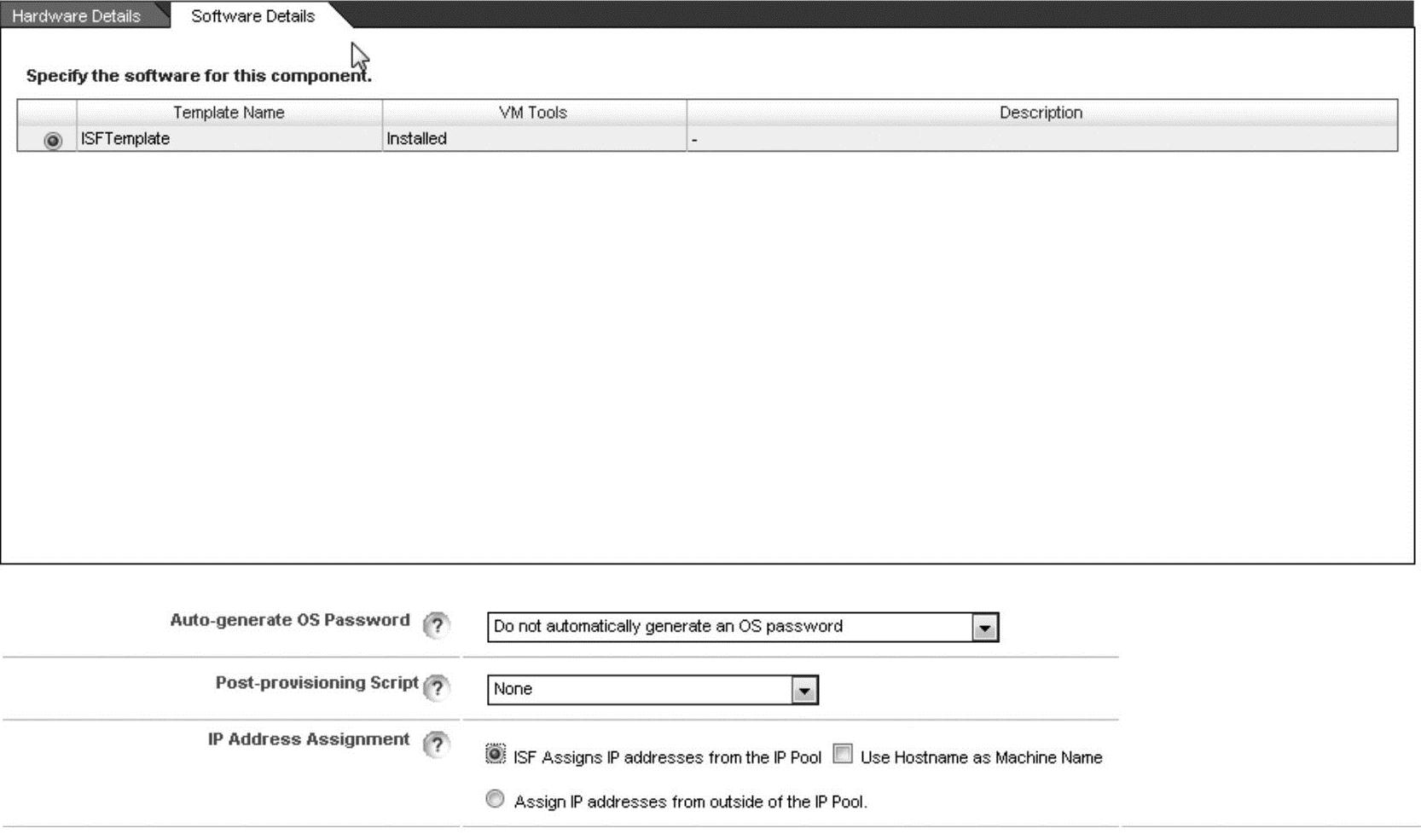Click the IP Address Assignment label
The height and width of the screenshot is (840, 1421).
tap(309, 739)
